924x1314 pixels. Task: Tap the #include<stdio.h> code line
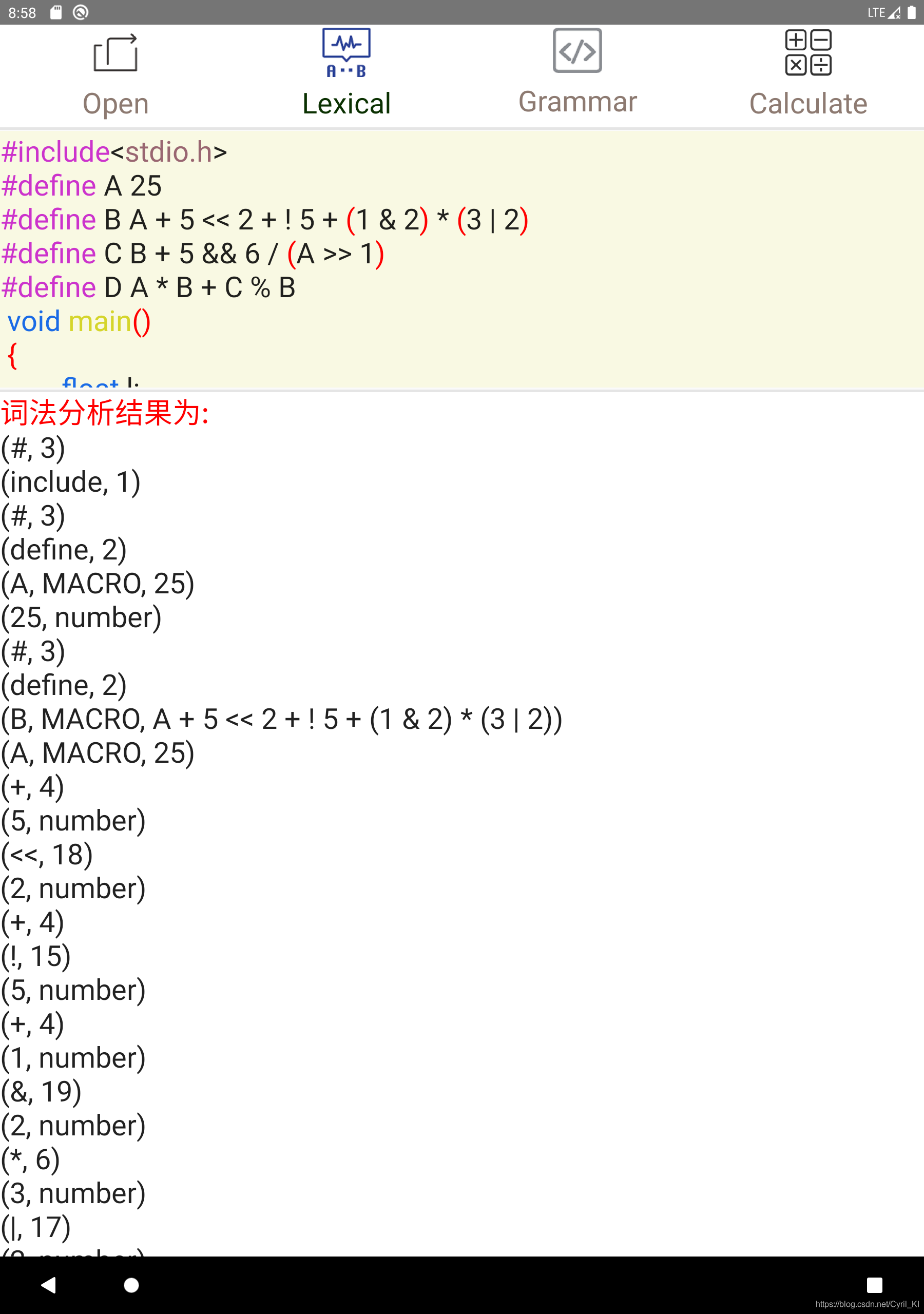[114, 151]
